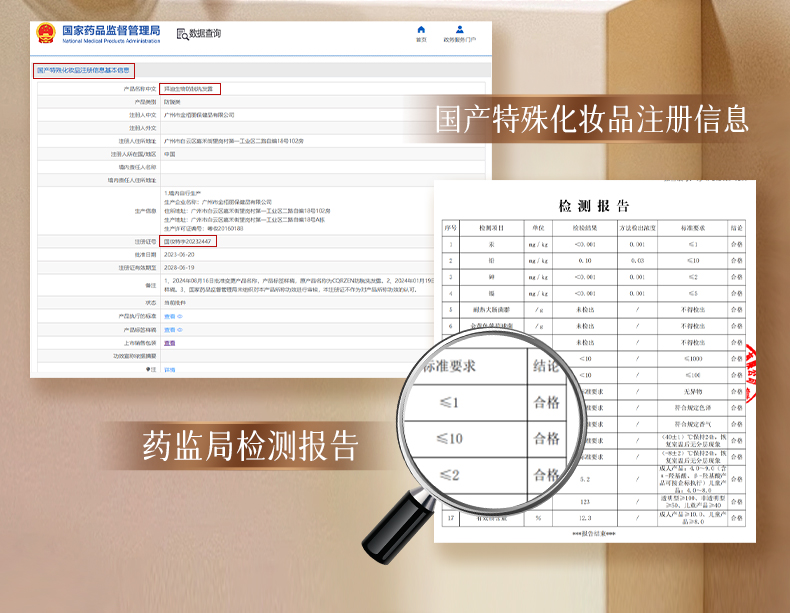Click the ≤1000 standard requirement cell
This screenshot has height=613, width=790.
(x=693, y=359)
